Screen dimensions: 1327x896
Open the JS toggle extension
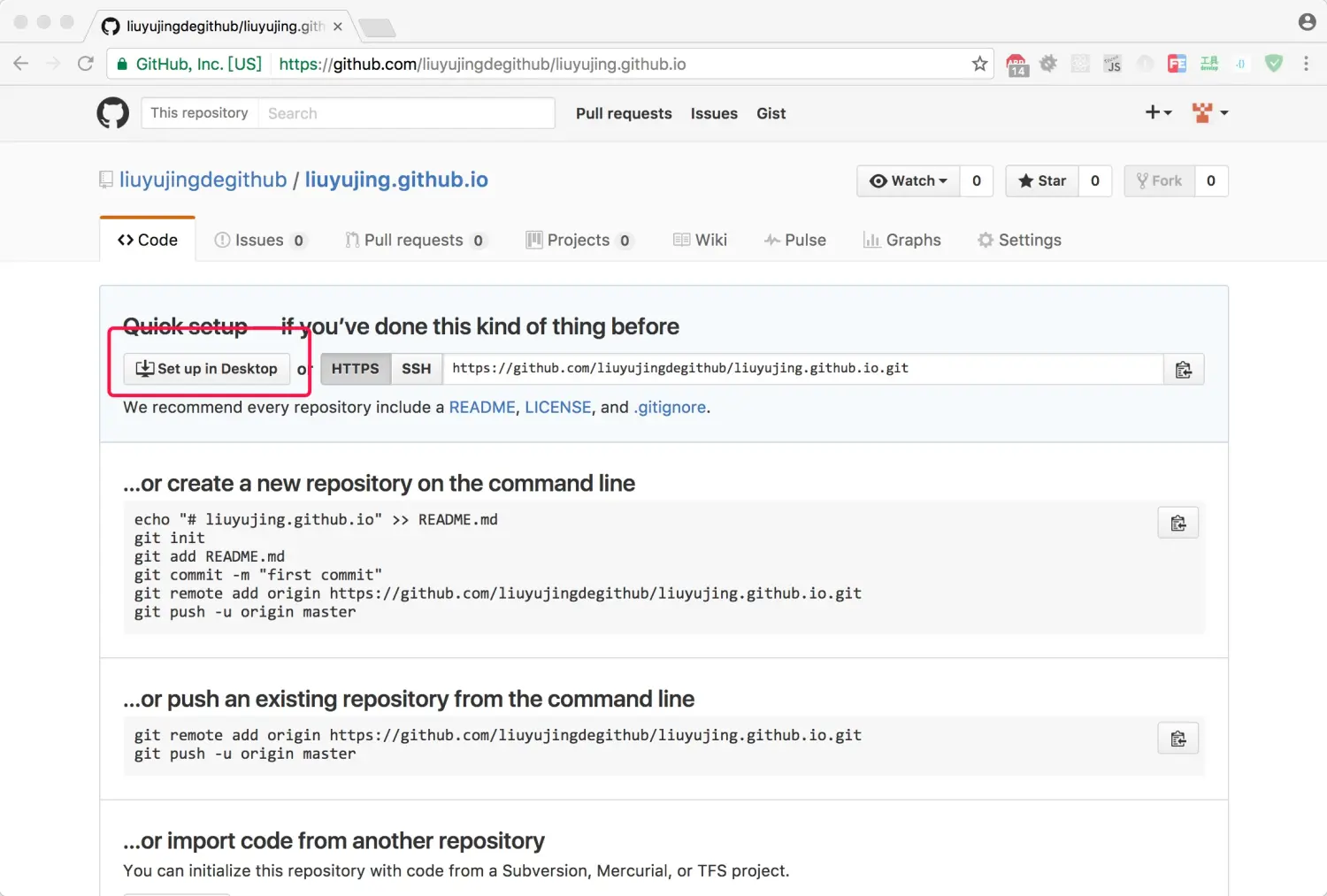click(1112, 64)
